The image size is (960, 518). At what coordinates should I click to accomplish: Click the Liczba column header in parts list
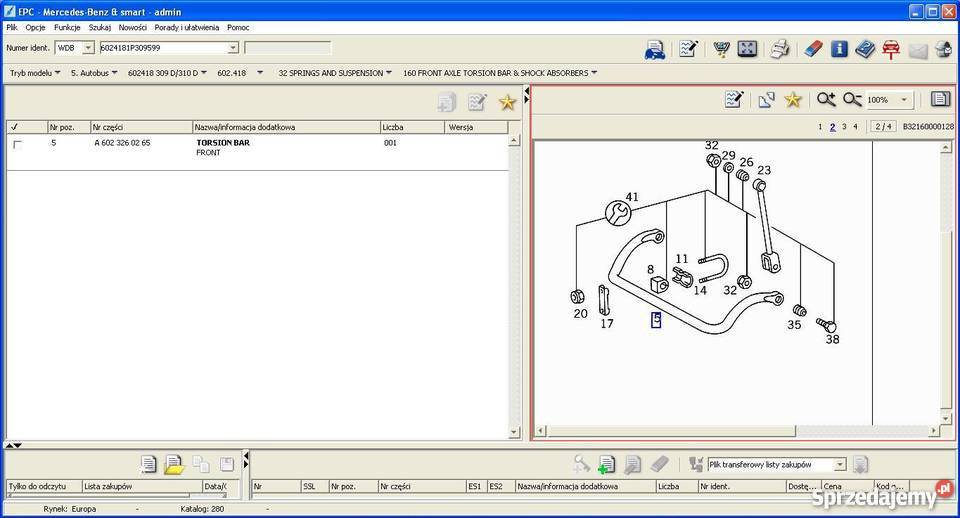tap(412, 127)
